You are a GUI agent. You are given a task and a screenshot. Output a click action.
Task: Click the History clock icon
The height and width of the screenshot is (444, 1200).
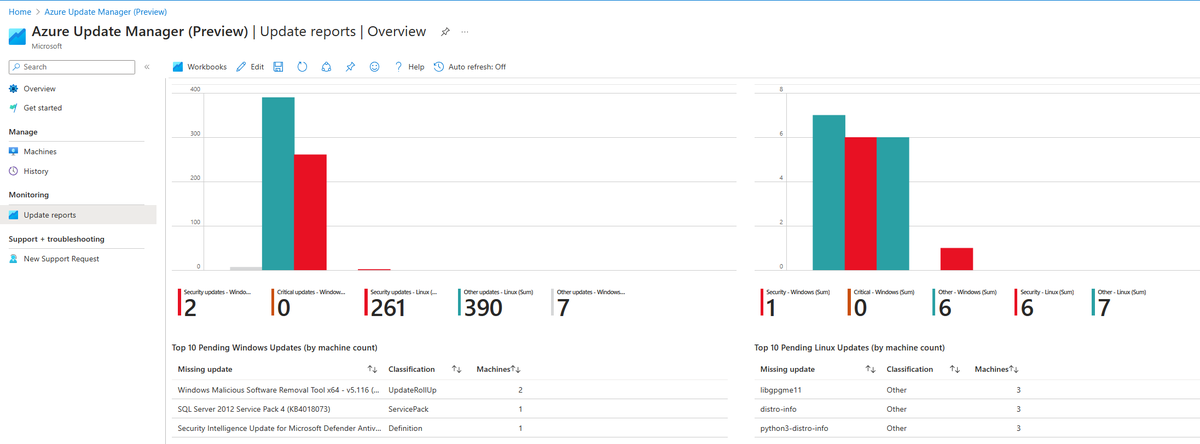click(x=13, y=171)
